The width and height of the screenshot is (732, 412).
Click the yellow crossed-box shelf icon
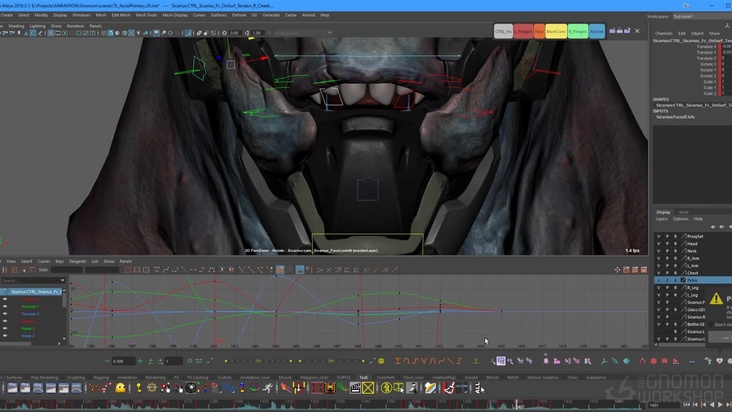click(x=368, y=388)
